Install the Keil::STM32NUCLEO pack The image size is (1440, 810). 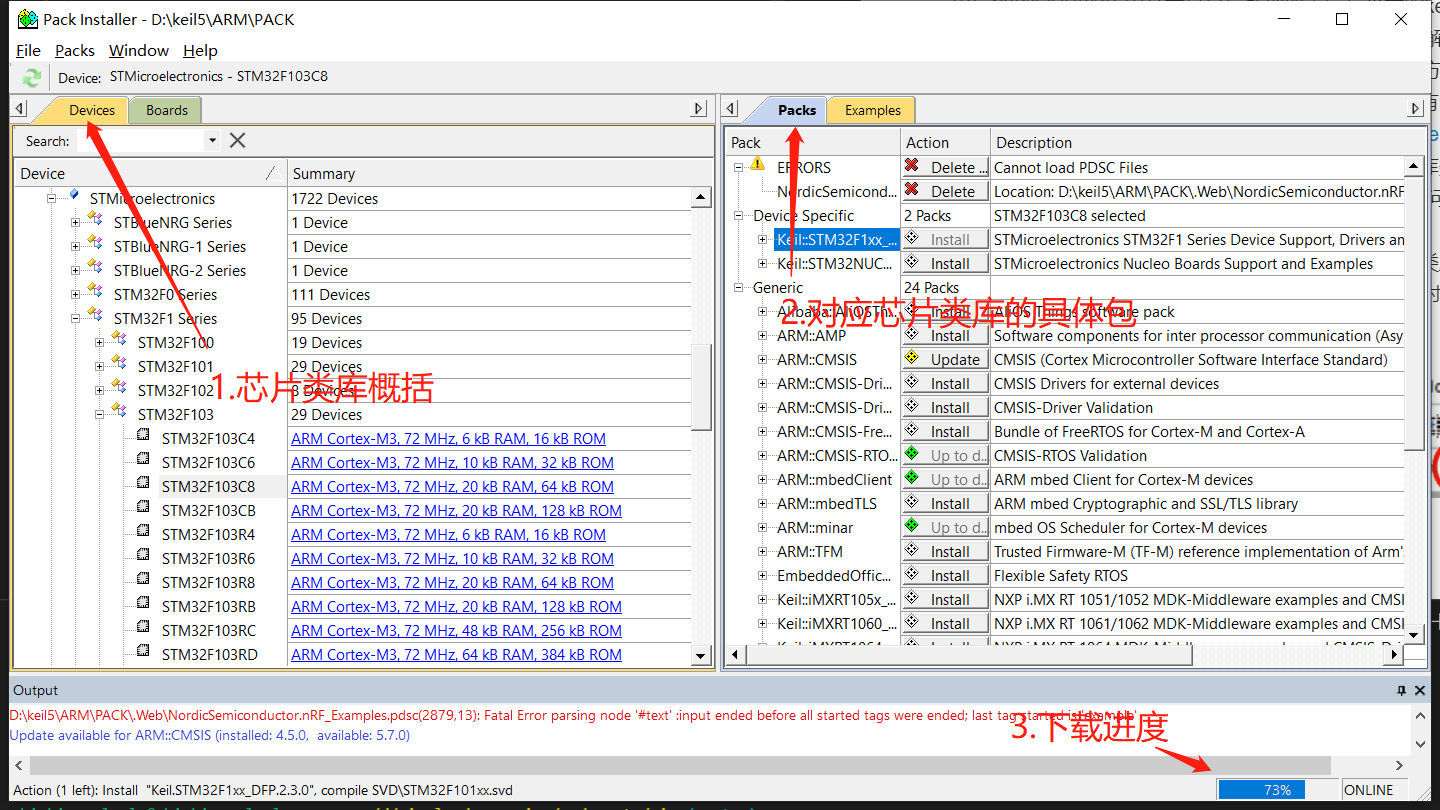(x=945, y=263)
